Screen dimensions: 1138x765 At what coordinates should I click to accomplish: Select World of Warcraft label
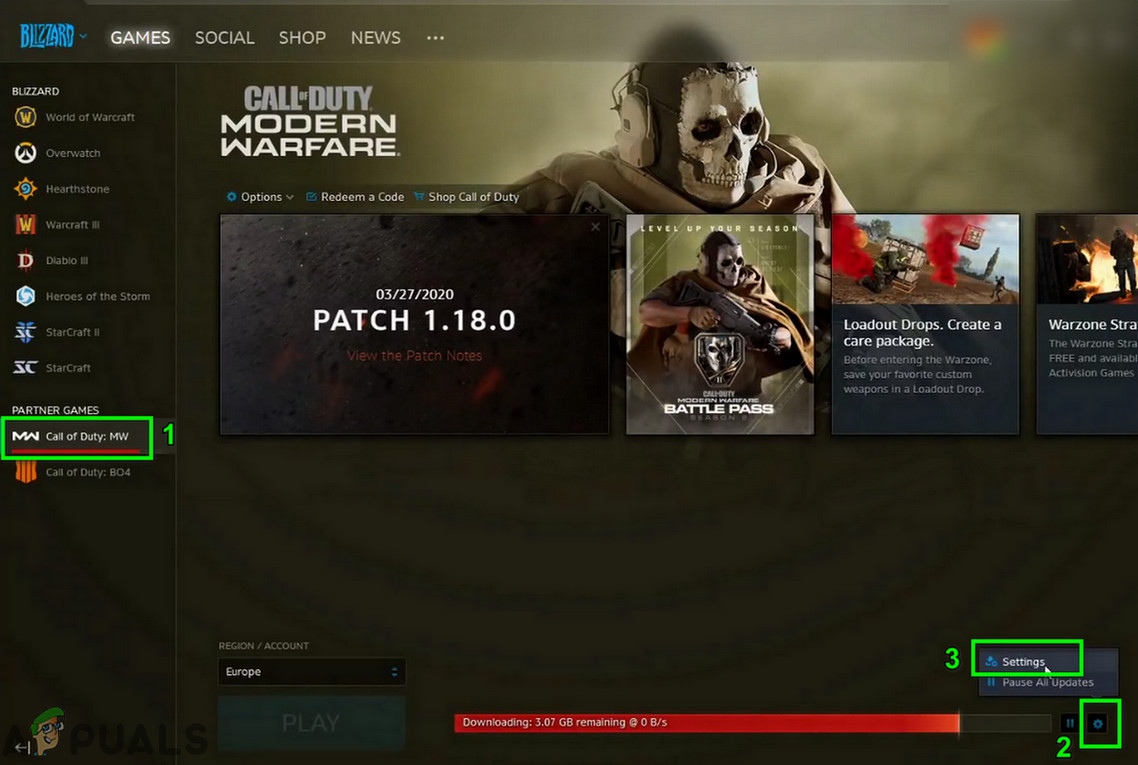(90, 117)
